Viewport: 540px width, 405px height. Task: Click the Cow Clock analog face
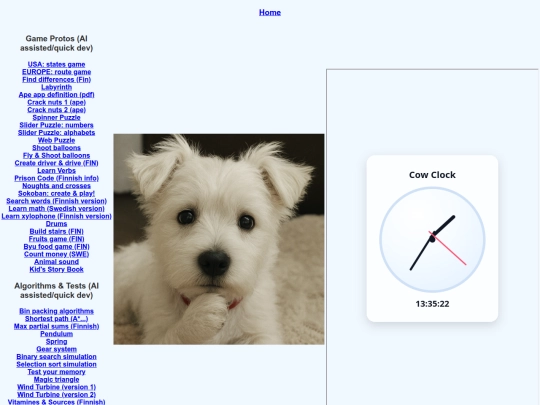[x=432, y=239]
